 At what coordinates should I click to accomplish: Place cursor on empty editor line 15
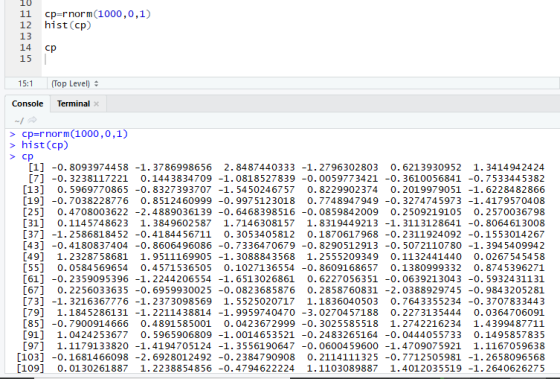(300, 59)
